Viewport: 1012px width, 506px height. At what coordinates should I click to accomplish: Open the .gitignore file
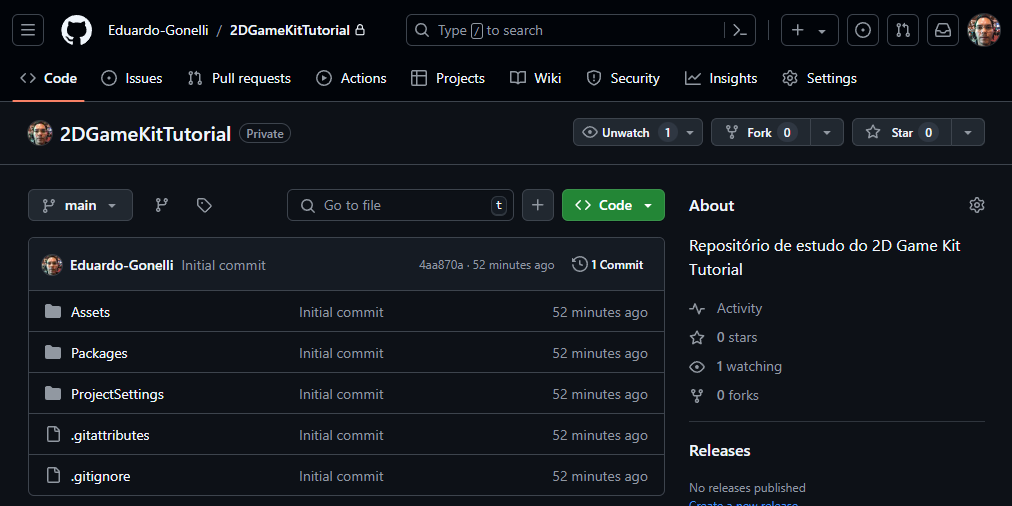click(x=101, y=477)
